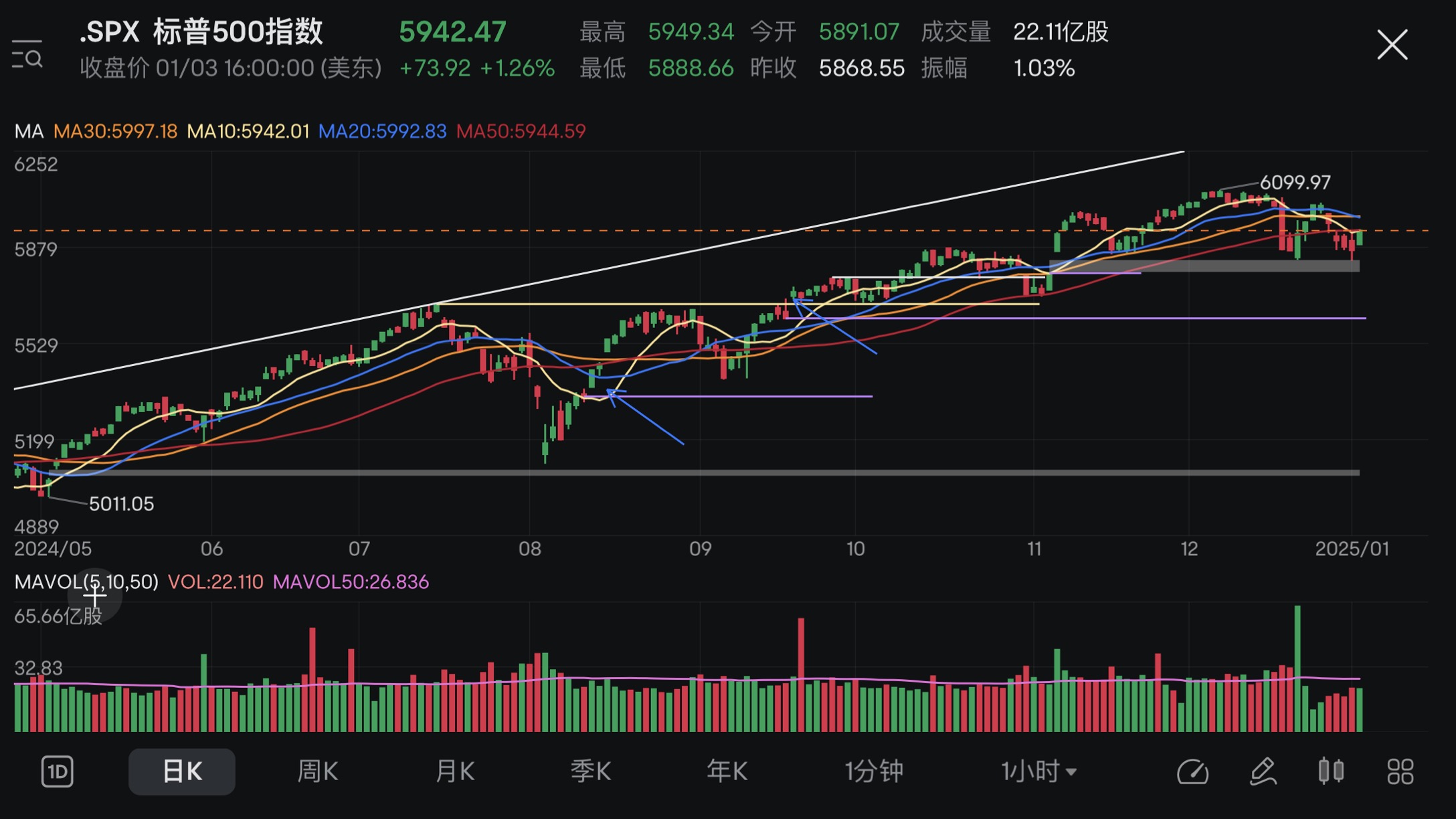1456x819 pixels.
Task: Open MAVOL(5,10,50) volume indicator settings
Action: click(x=86, y=581)
